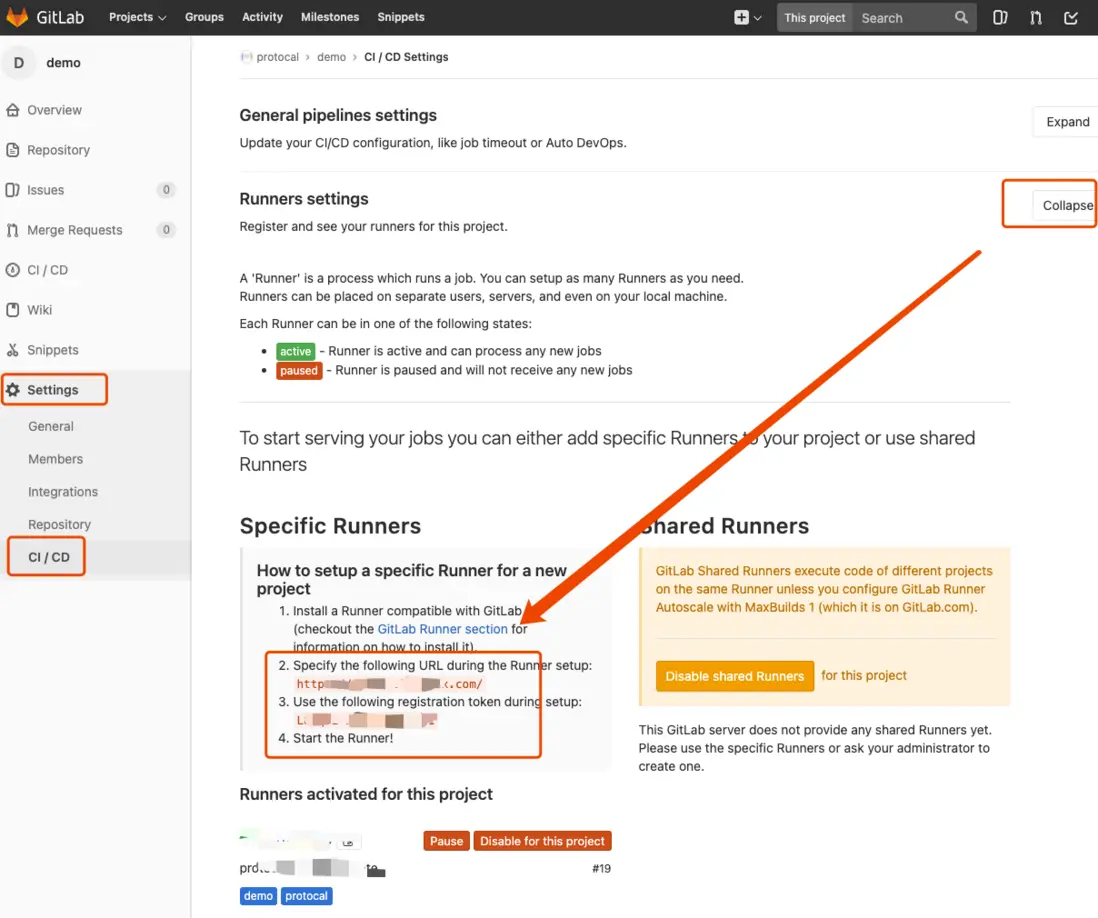Open Members under Settings
This screenshot has width=1098, height=918.
55,459
